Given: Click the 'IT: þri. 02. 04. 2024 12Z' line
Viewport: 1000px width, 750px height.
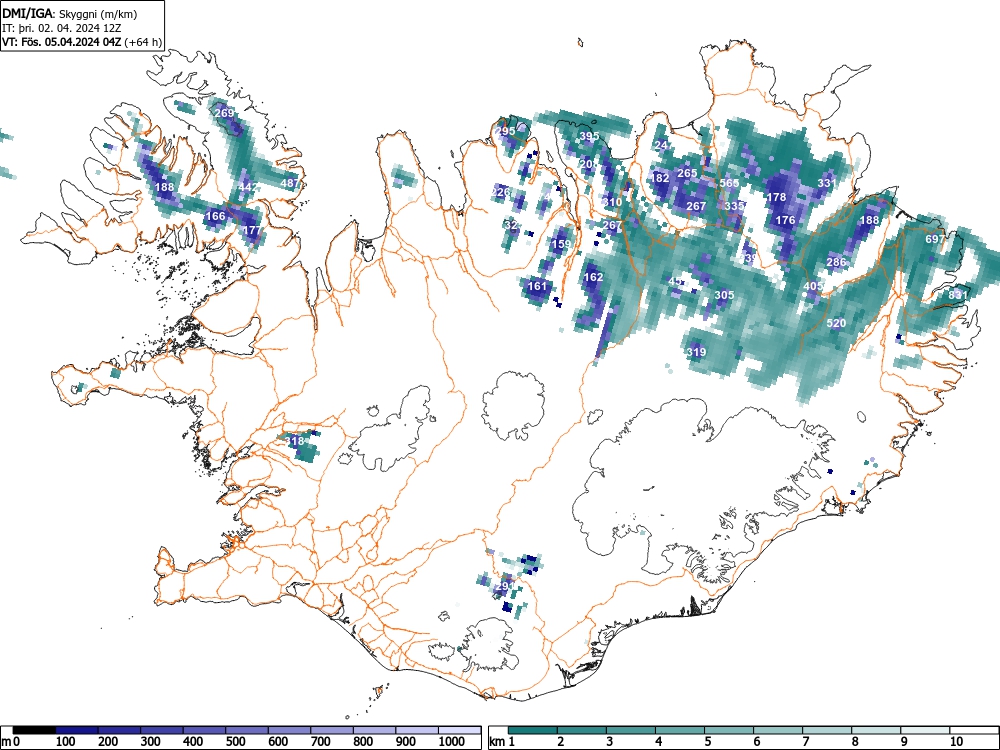Looking at the screenshot, I should [61, 28].
